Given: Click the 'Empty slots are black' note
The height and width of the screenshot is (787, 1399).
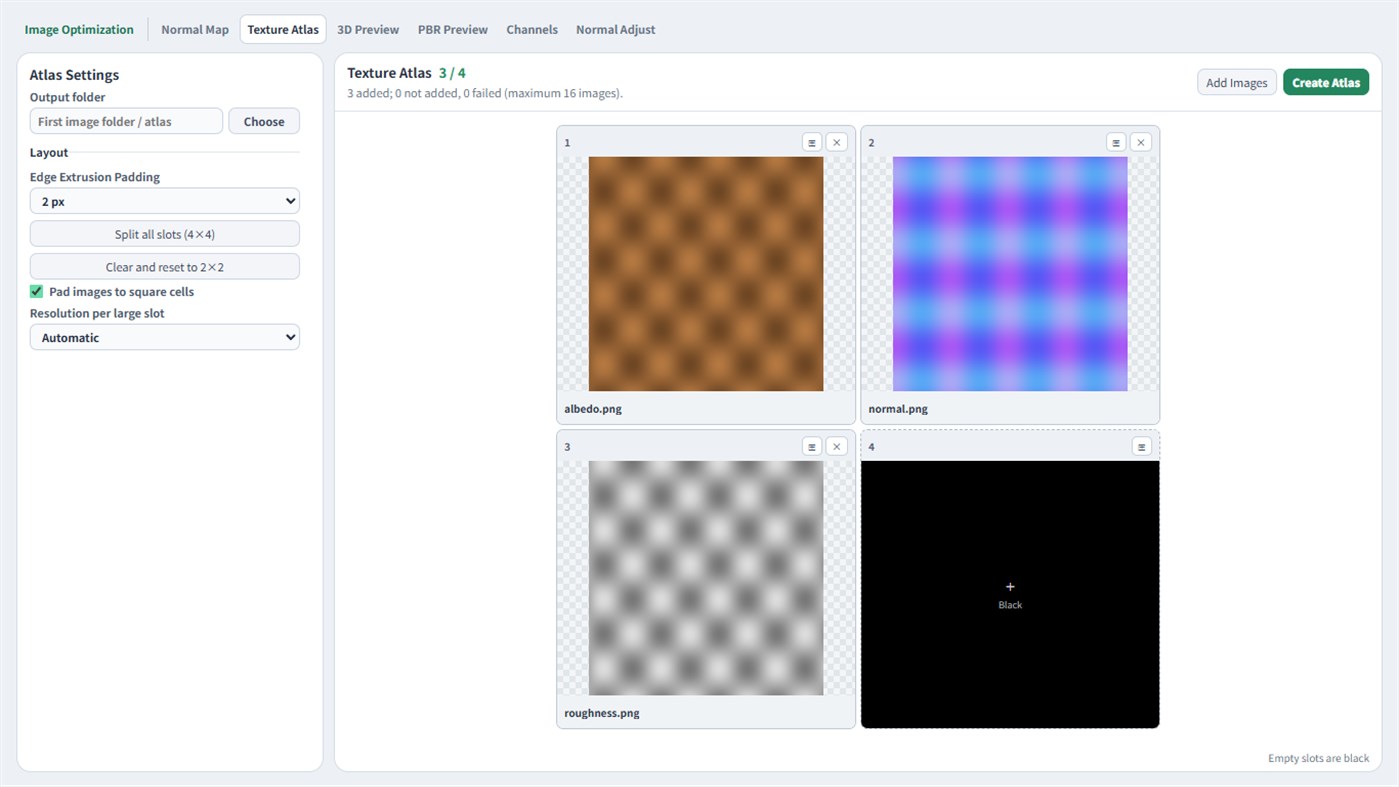Looking at the screenshot, I should (1319, 758).
